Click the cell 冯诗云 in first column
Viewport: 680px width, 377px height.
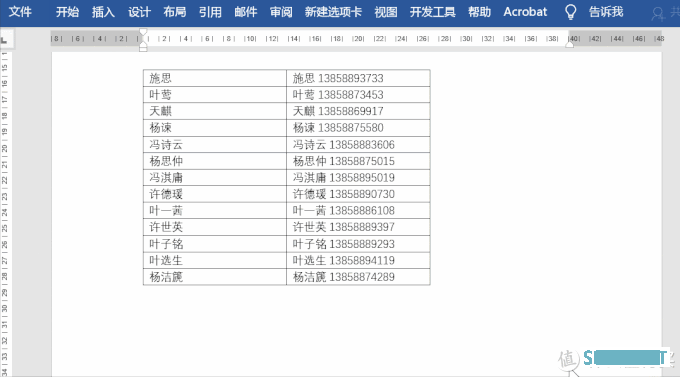point(215,144)
